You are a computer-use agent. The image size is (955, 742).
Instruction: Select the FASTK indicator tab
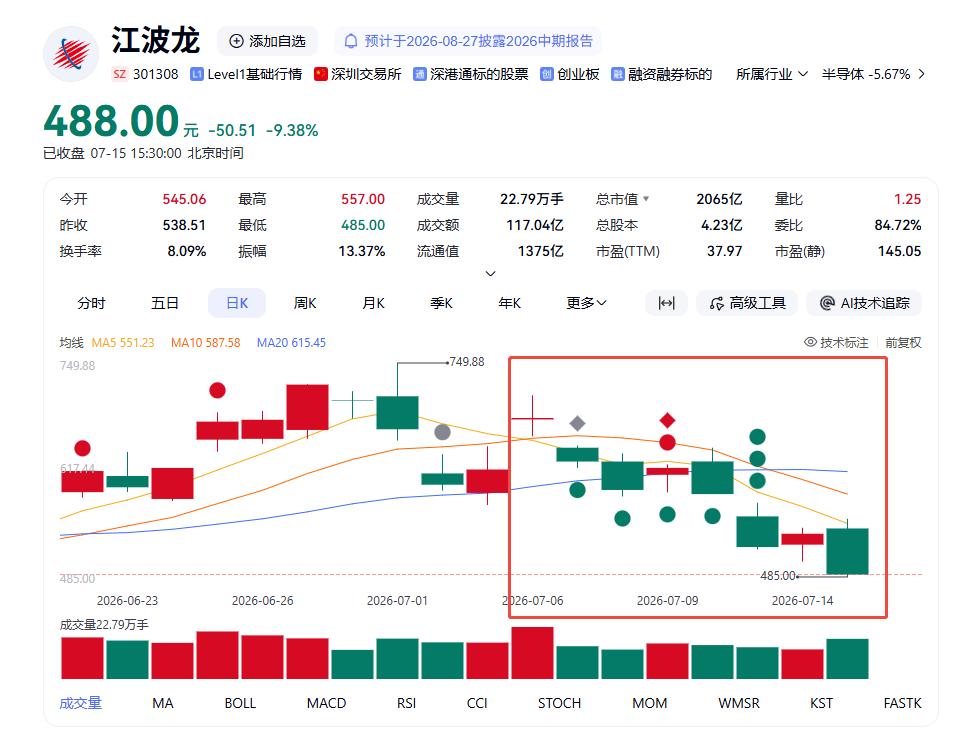click(x=903, y=703)
